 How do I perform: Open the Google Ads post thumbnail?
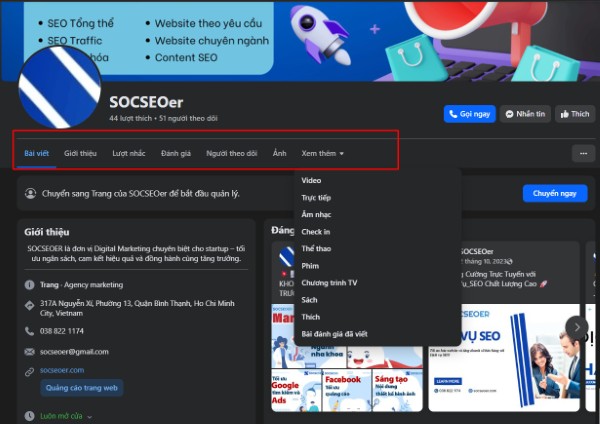click(x=296, y=391)
